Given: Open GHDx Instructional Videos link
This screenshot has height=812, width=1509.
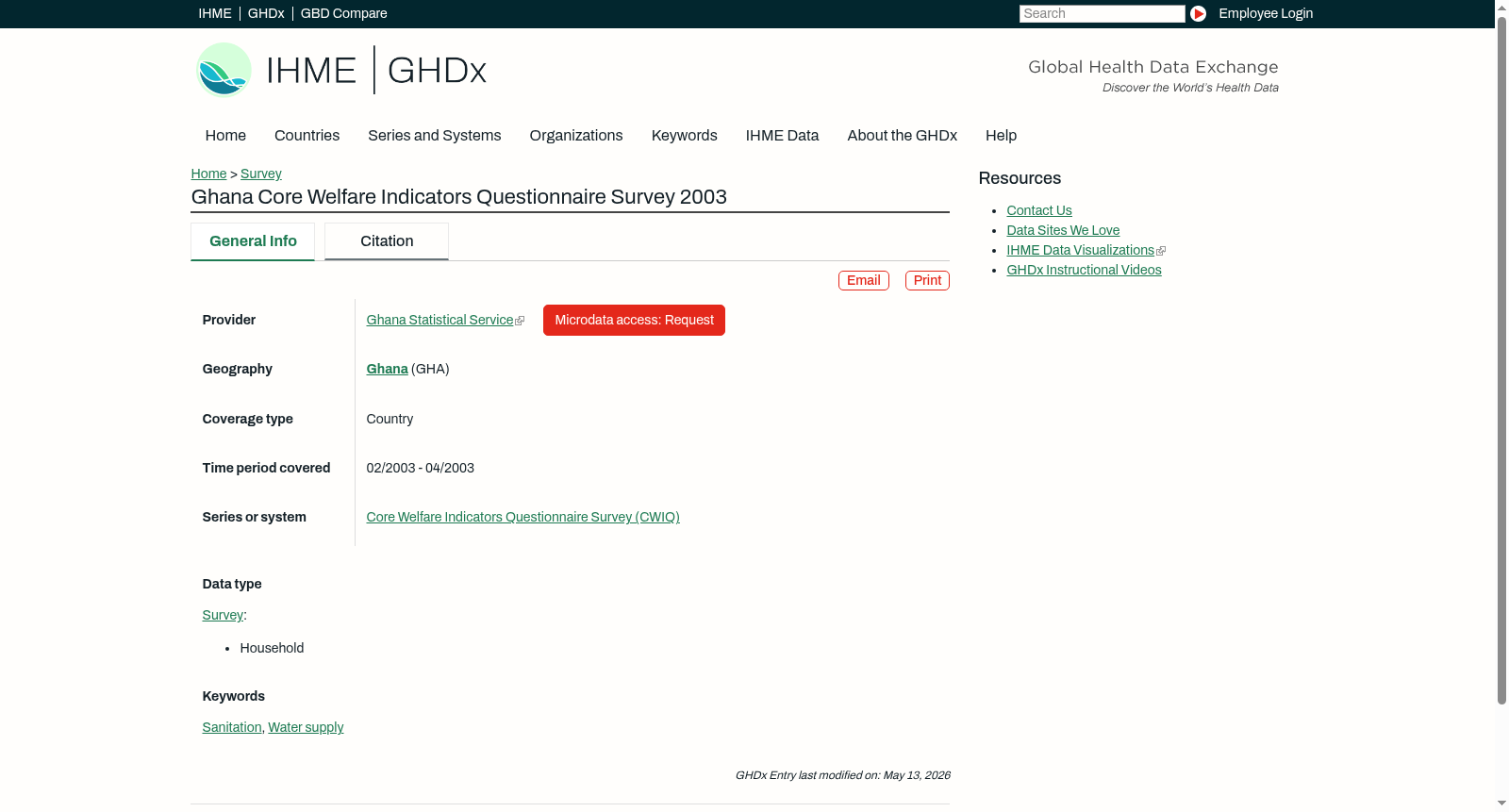Looking at the screenshot, I should tap(1084, 270).
